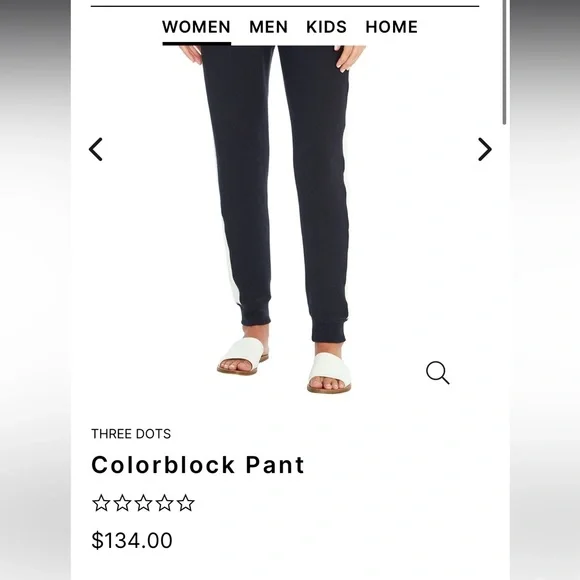Click the THREE DOTS brand link
Viewport: 580px width, 580px height.
131,434
